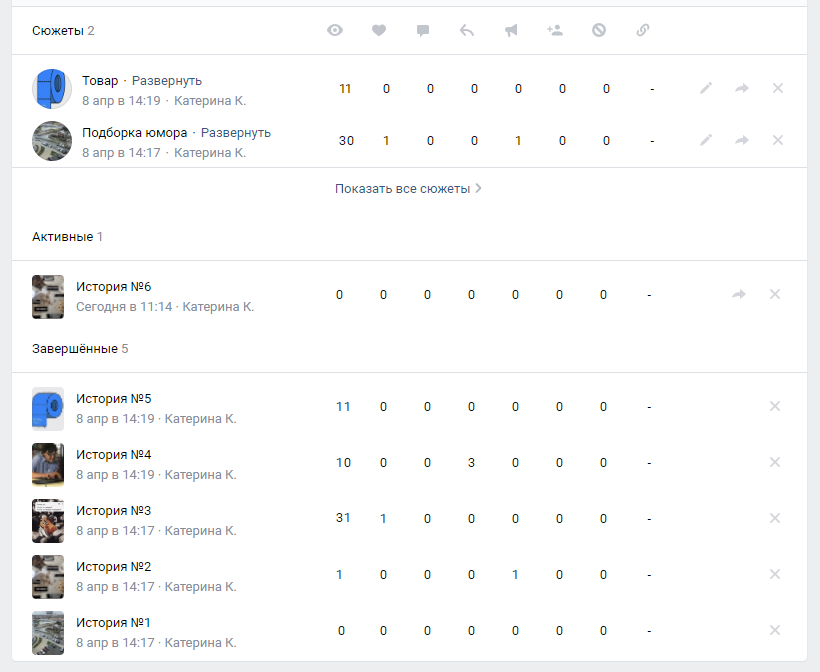This screenshot has width=820, height=672.
Task: Click the views eye column icon
Action: tap(335, 30)
